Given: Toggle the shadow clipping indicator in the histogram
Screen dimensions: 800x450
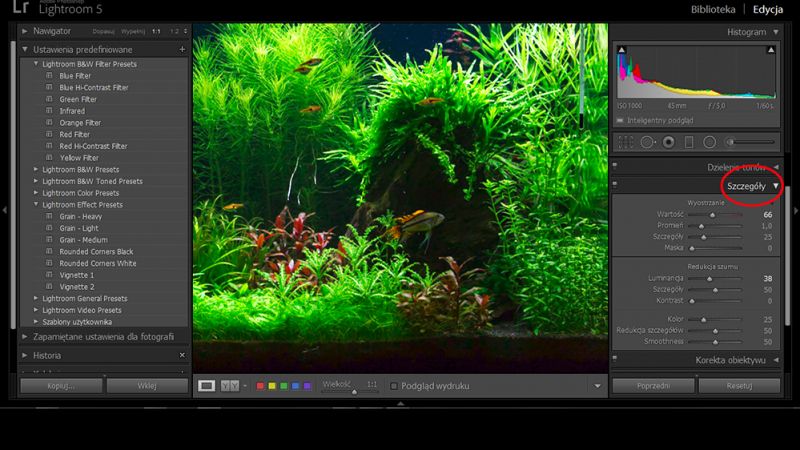Looking at the screenshot, I should pyautogui.click(x=621, y=49).
